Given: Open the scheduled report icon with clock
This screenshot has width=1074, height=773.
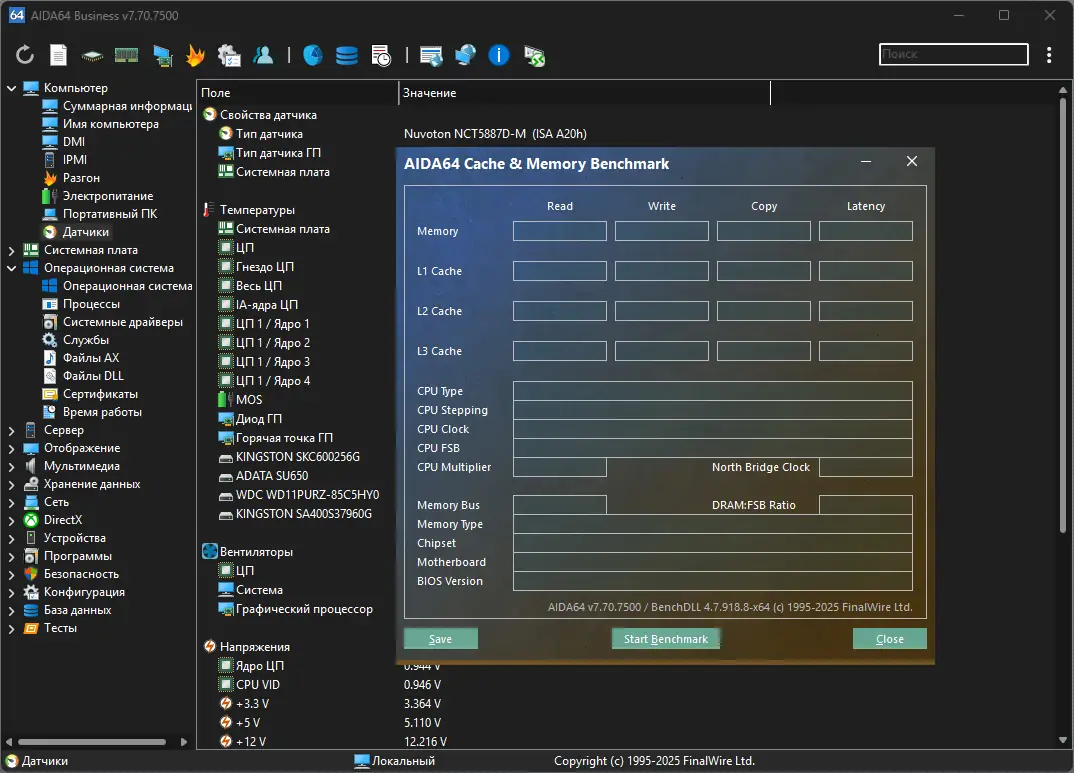Looking at the screenshot, I should click(381, 55).
